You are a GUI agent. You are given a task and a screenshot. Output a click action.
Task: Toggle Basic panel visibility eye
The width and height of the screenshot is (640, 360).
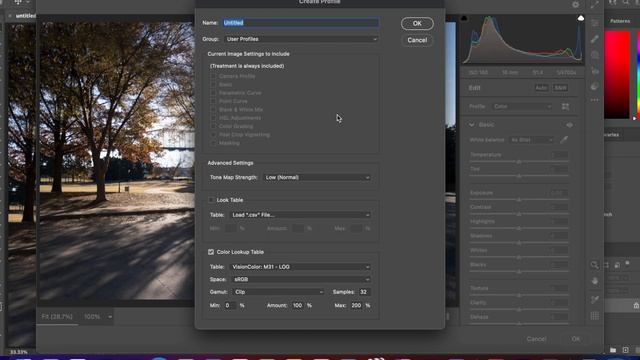click(569, 125)
